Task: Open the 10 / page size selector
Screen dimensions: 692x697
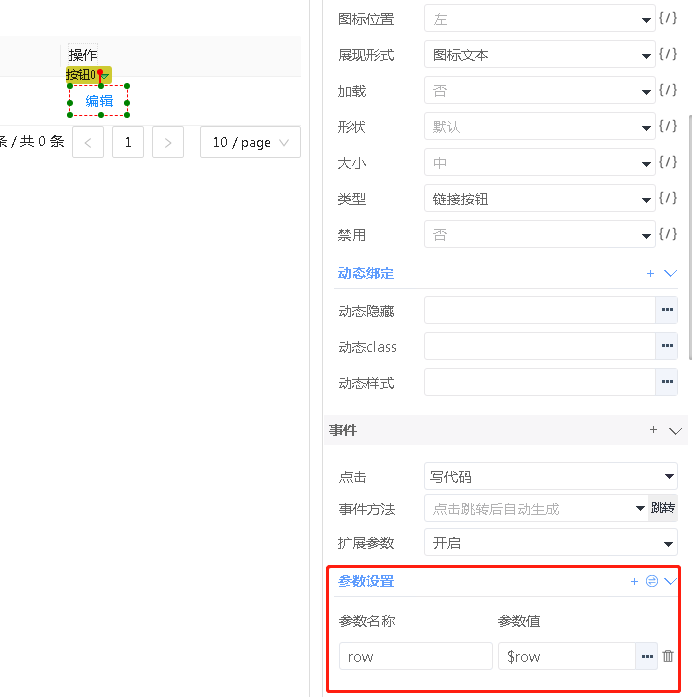Action: [250, 142]
